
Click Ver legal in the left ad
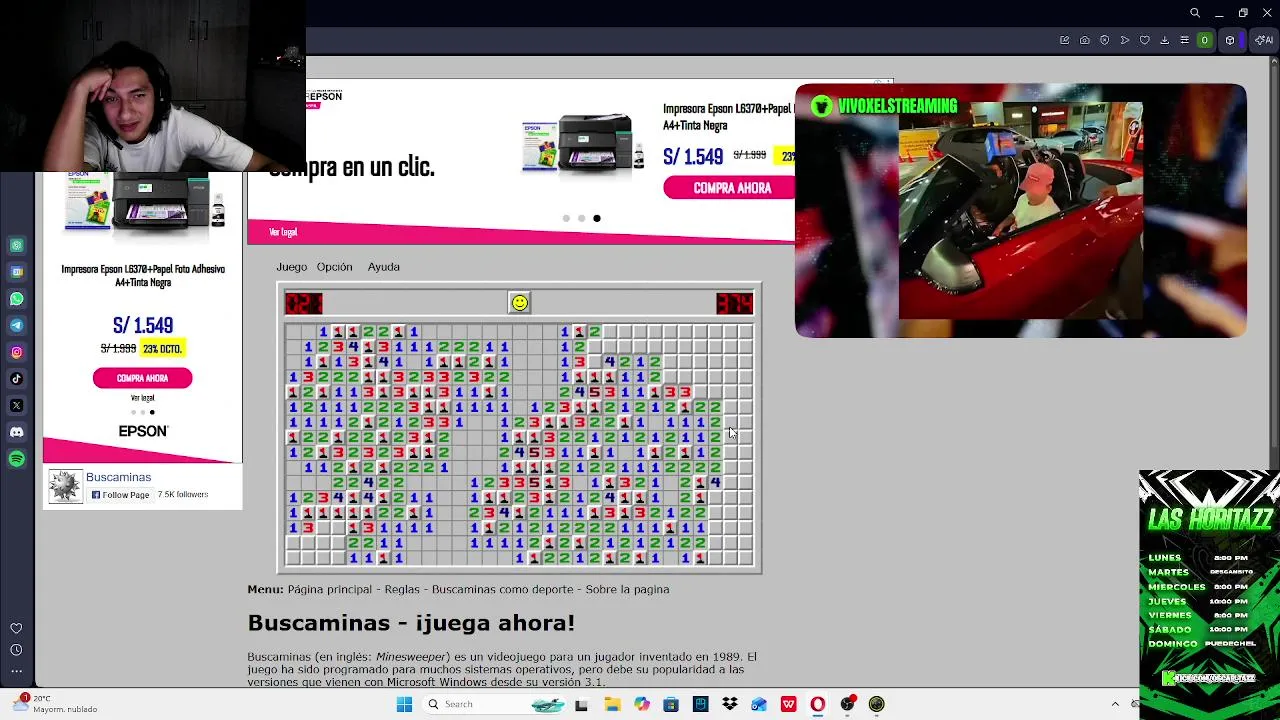pyautogui.click(x=142, y=398)
